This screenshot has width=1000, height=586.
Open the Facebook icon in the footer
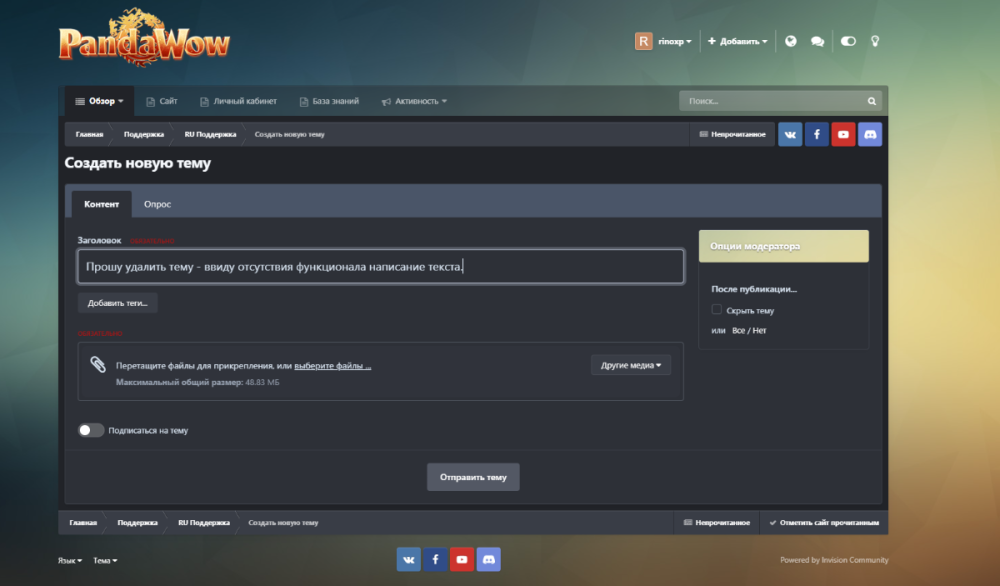click(435, 560)
